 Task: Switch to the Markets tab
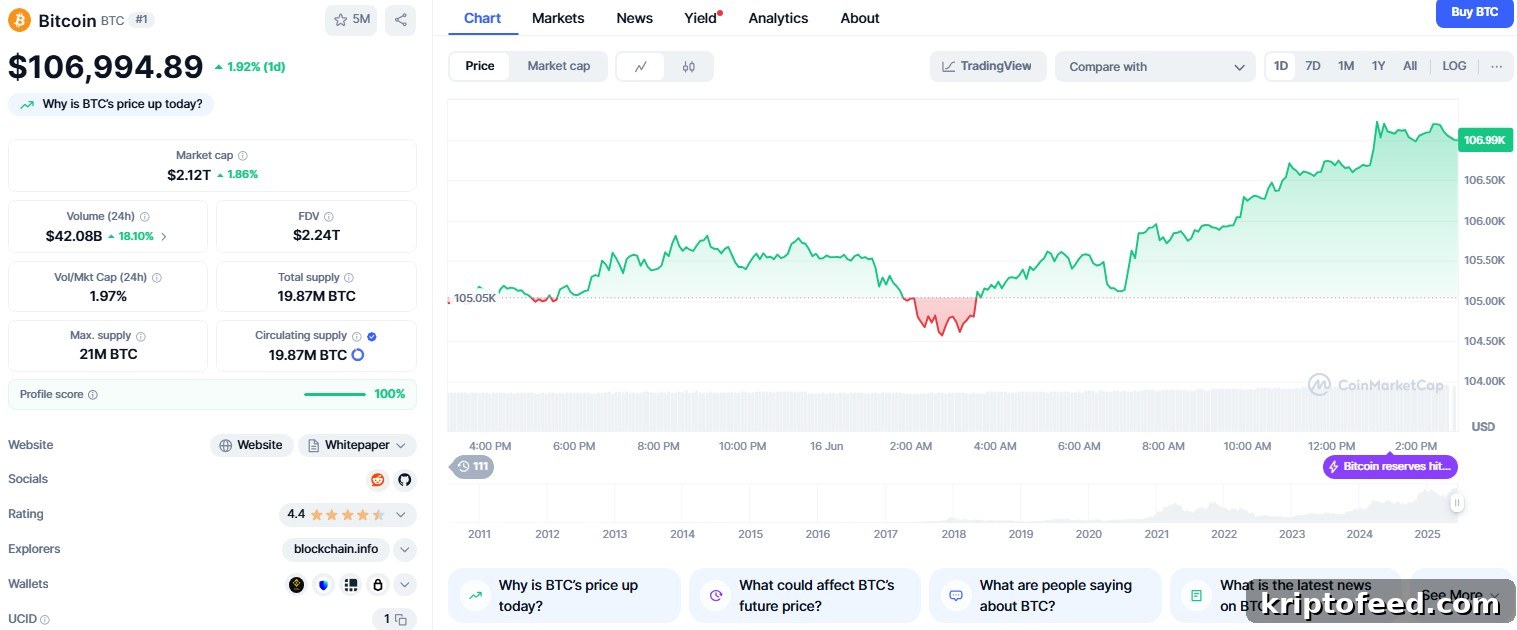558,18
